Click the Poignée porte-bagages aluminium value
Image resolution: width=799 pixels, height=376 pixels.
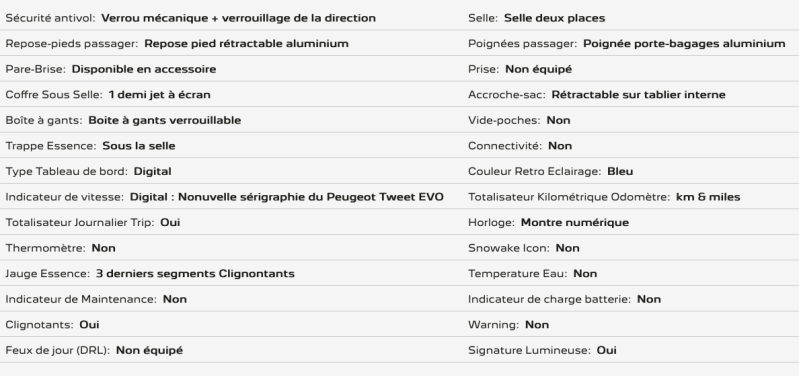684,43
